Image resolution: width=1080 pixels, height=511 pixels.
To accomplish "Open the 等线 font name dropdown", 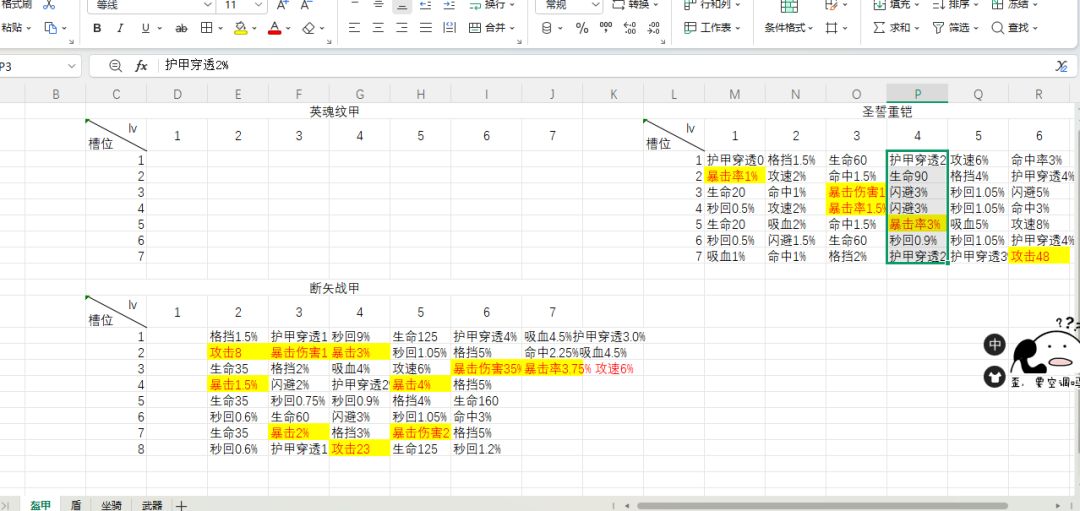I will pyautogui.click(x=207, y=5).
